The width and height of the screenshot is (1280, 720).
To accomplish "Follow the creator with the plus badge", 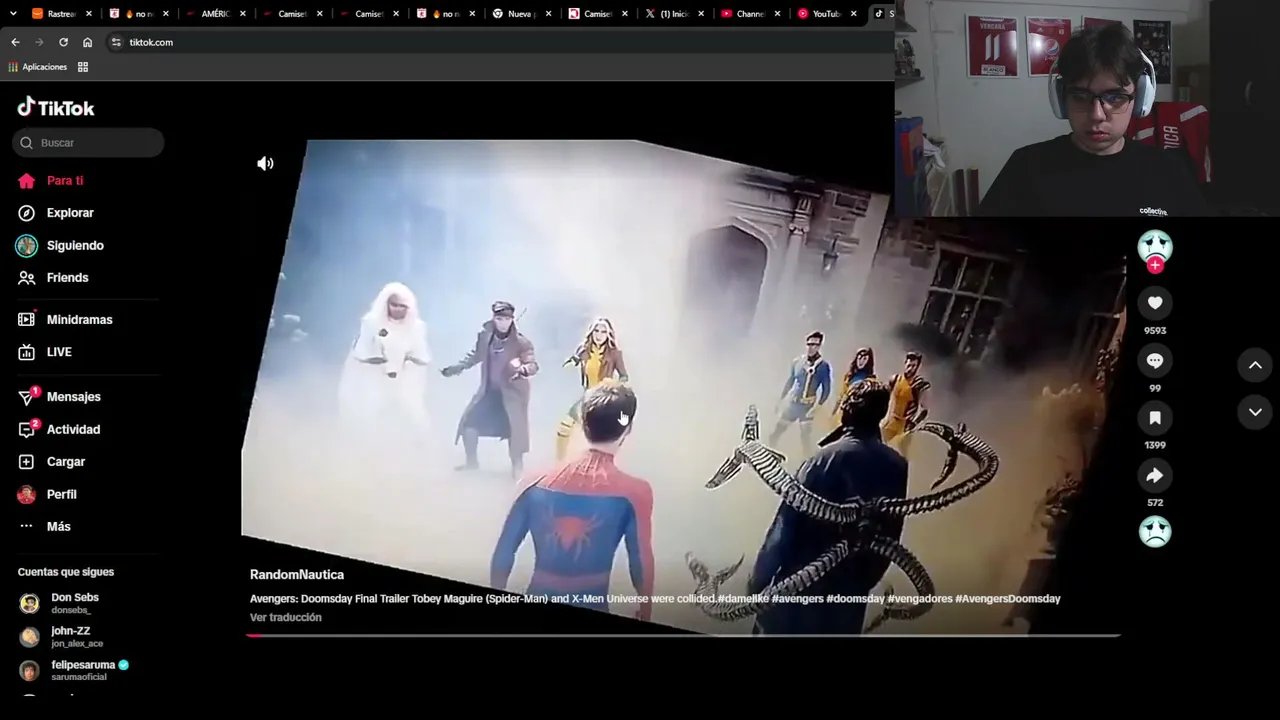I will tap(1155, 265).
